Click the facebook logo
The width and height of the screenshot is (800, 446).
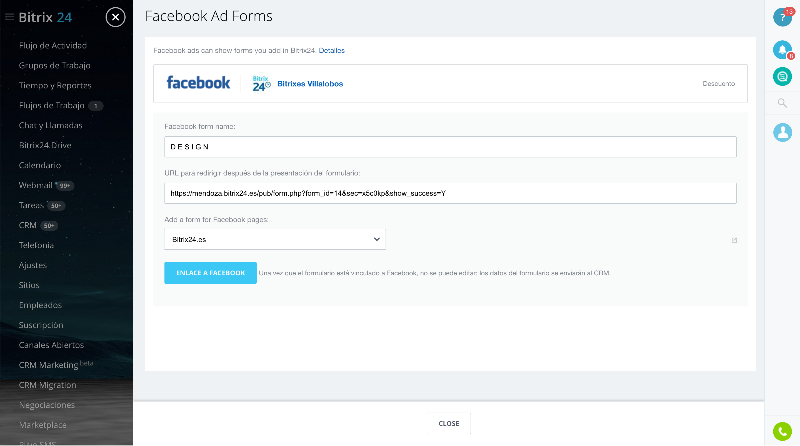pyautogui.click(x=198, y=83)
